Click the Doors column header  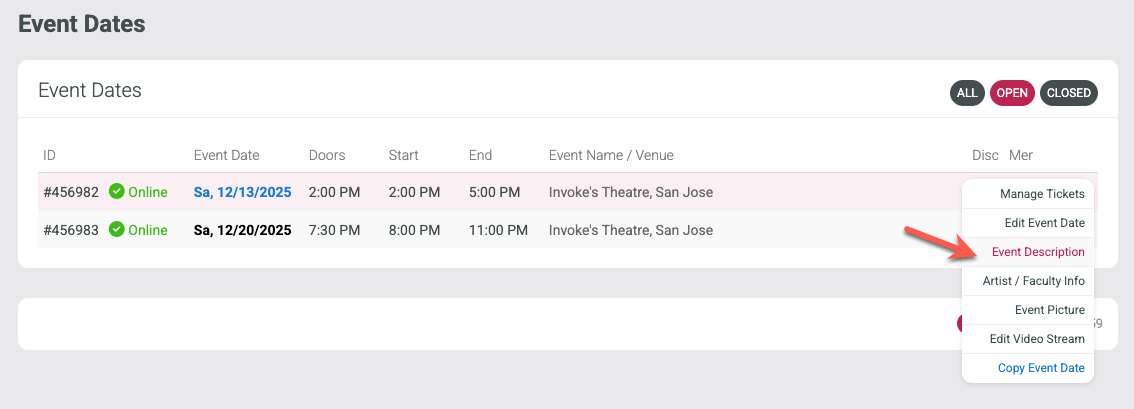(327, 155)
